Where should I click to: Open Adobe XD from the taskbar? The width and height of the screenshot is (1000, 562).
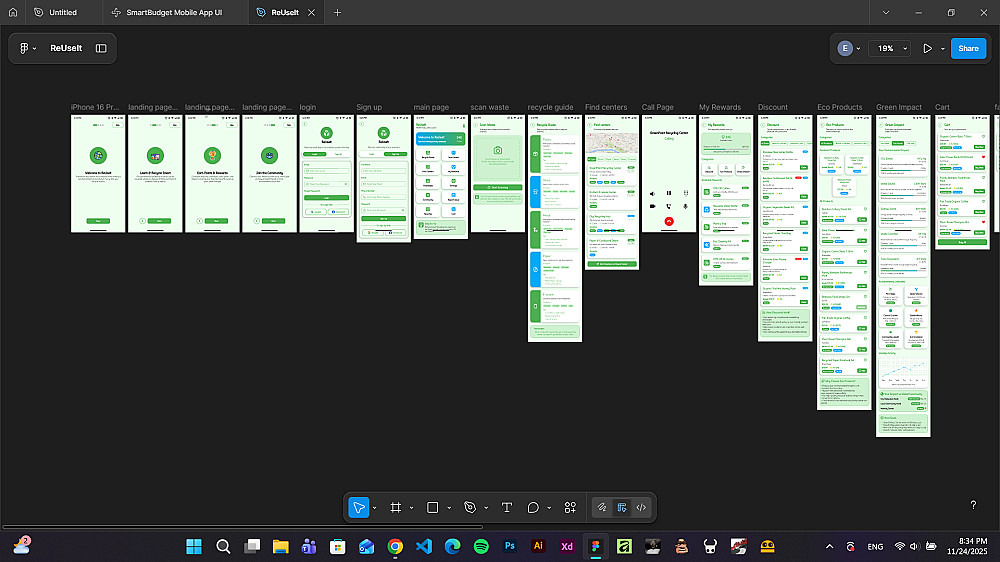coord(567,546)
